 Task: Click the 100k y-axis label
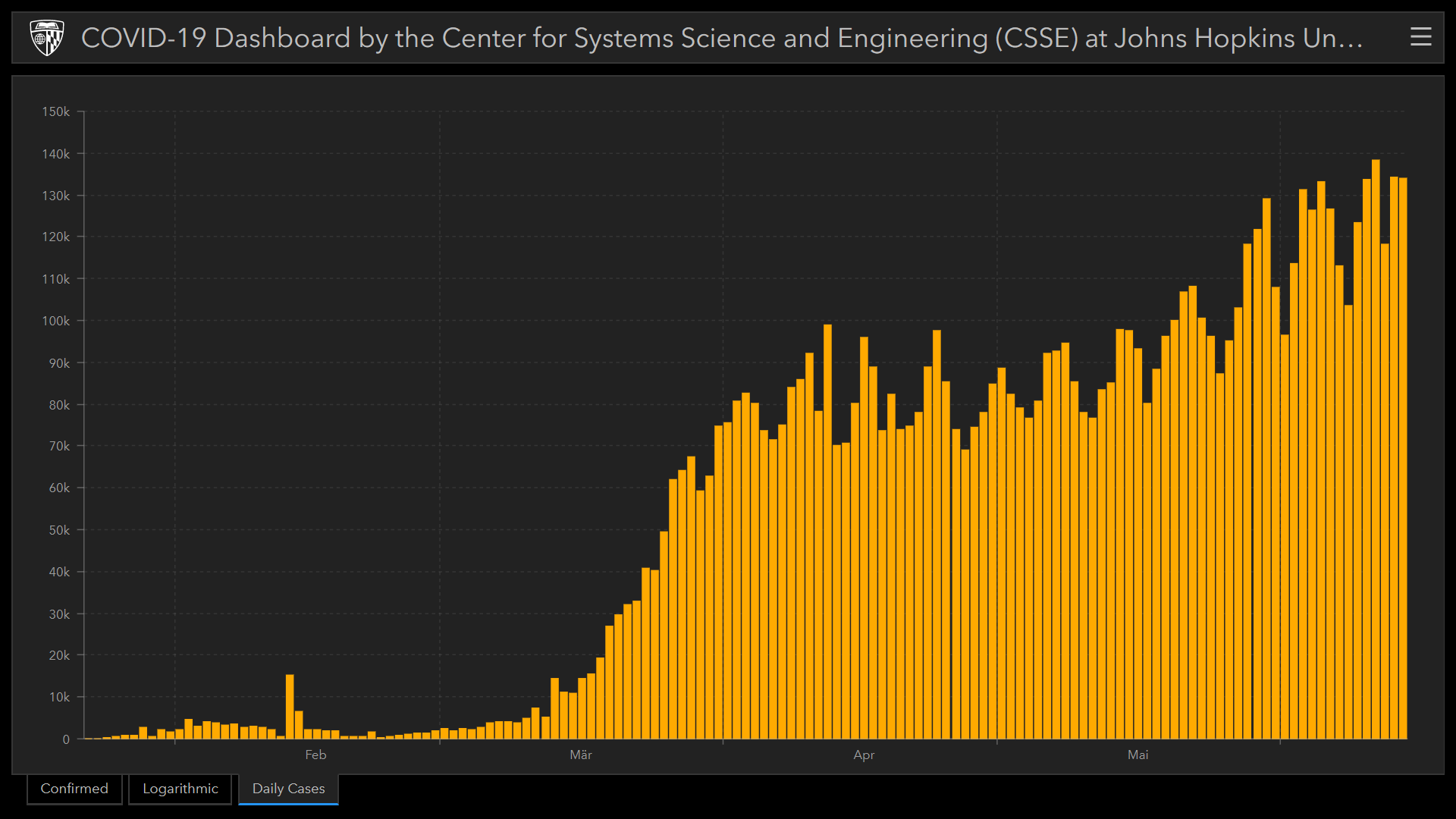pos(55,321)
